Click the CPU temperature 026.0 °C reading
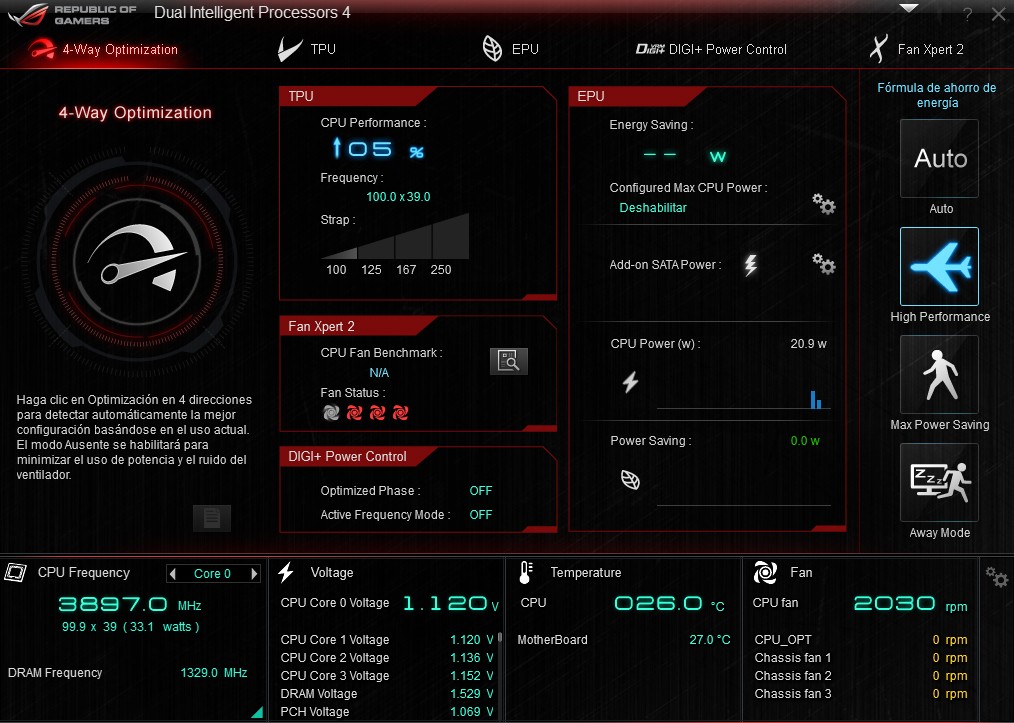1014x723 pixels. tap(669, 604)
